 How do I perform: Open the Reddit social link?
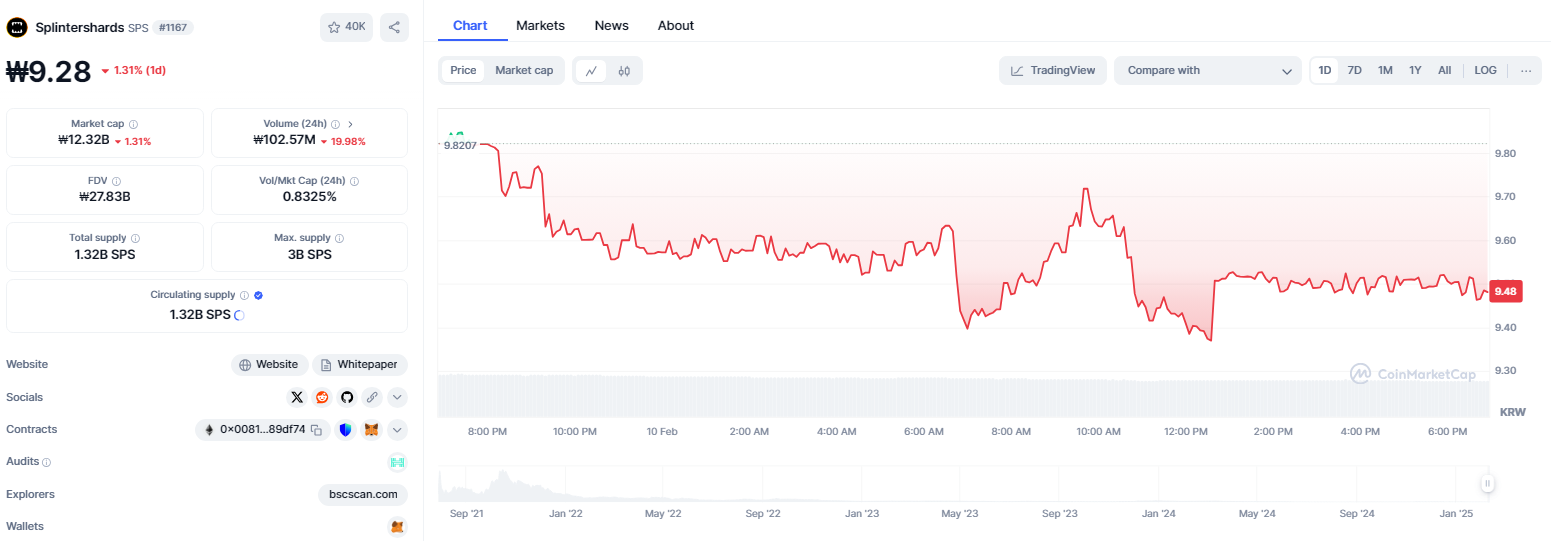(x=322, y=397)
